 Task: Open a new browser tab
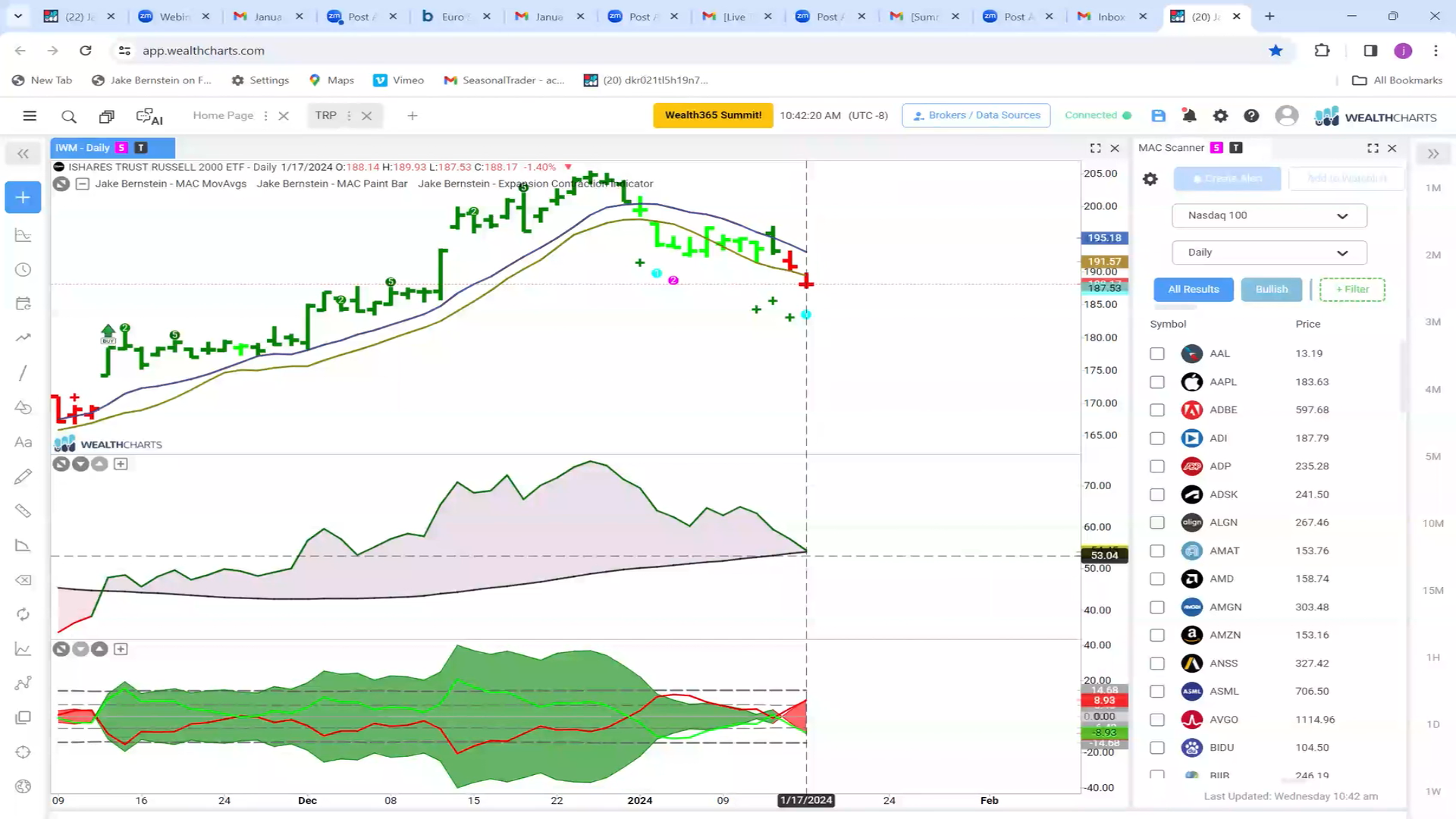pyautogui.click(x=1269, y=16)
